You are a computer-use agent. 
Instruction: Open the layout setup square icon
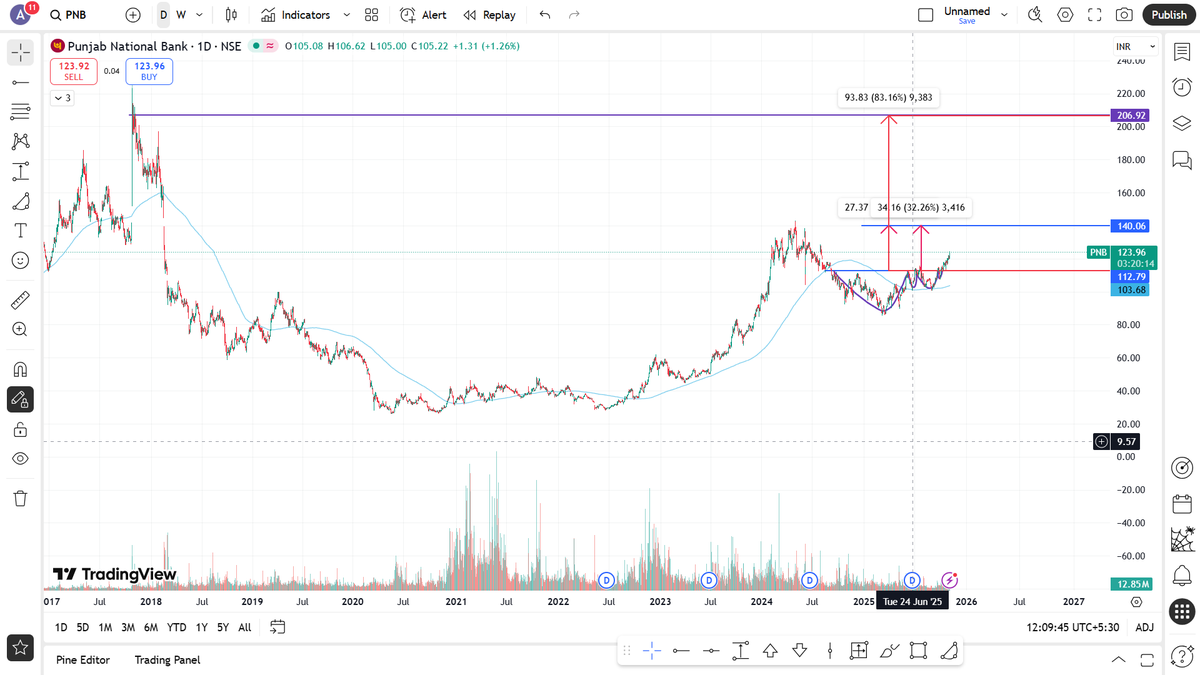pyautogui.click(x=925, y=15)
